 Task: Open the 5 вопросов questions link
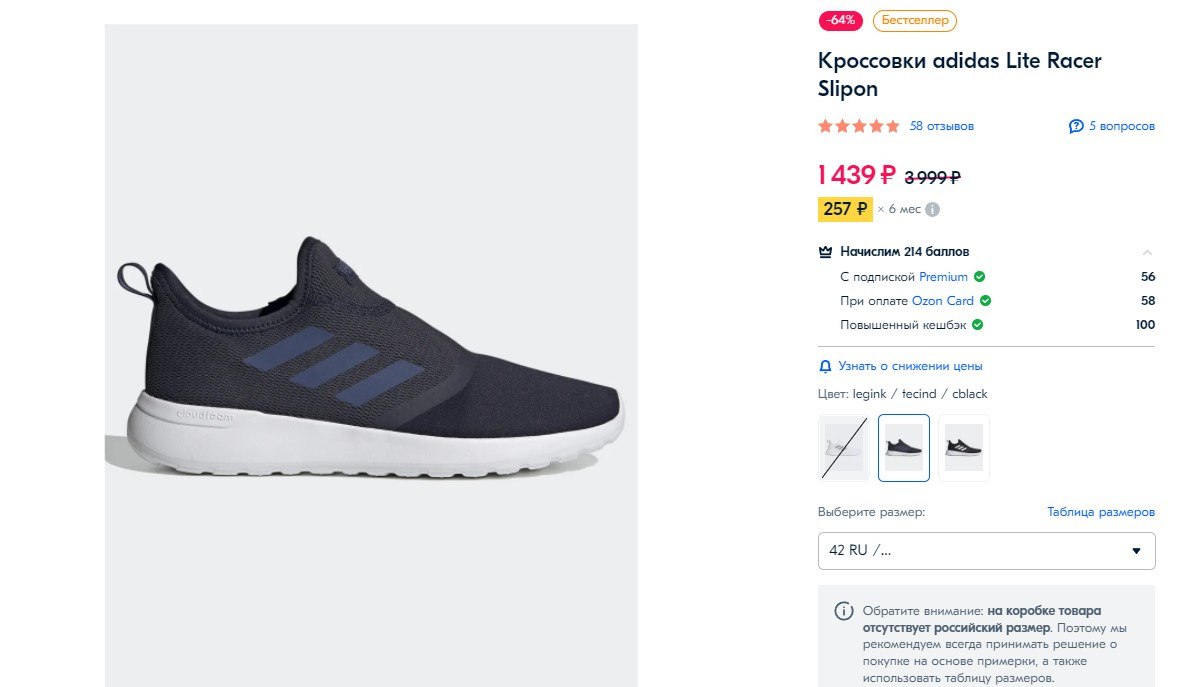[x=1121, y=126]
